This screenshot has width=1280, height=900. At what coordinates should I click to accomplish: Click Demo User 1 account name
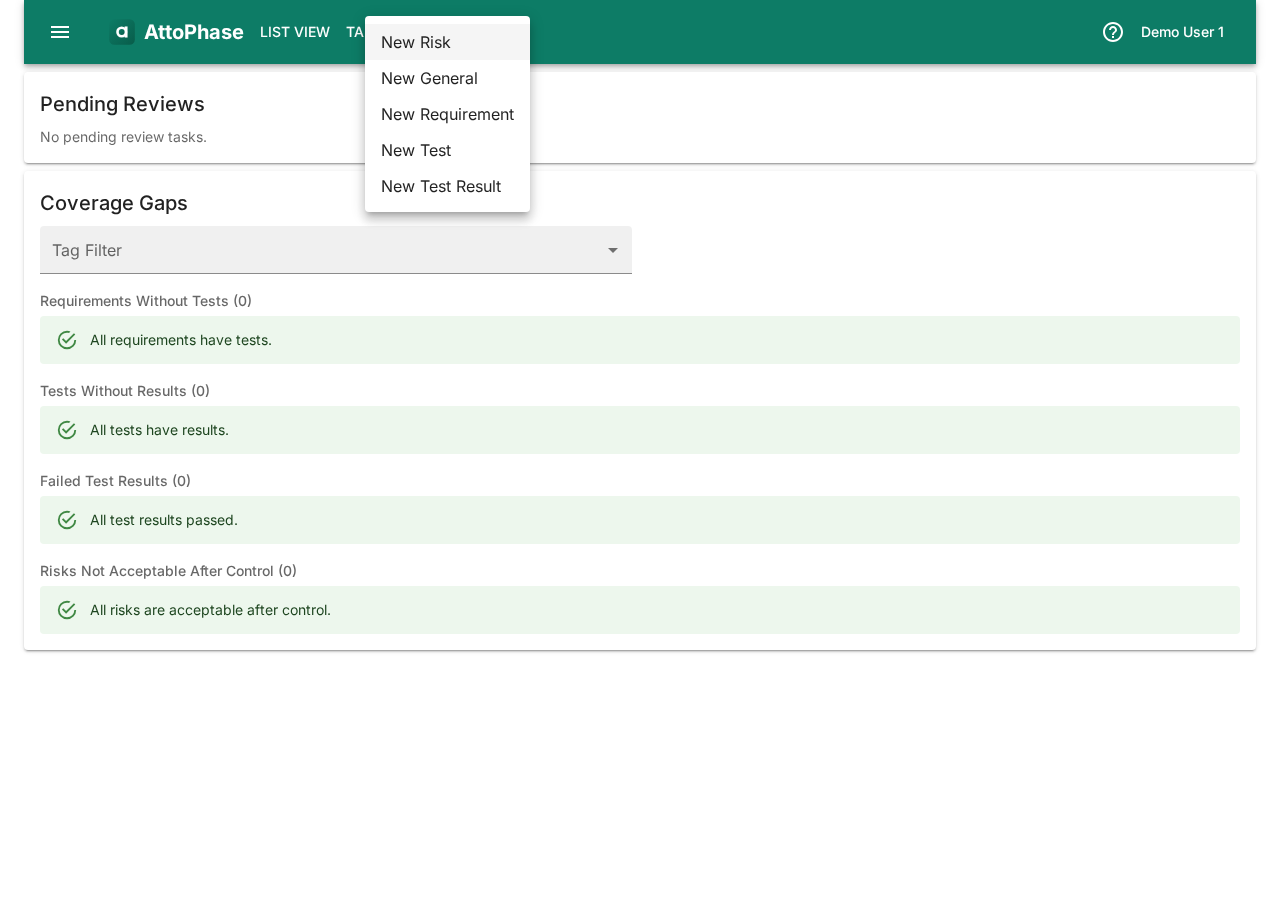tap(1182, 31)
